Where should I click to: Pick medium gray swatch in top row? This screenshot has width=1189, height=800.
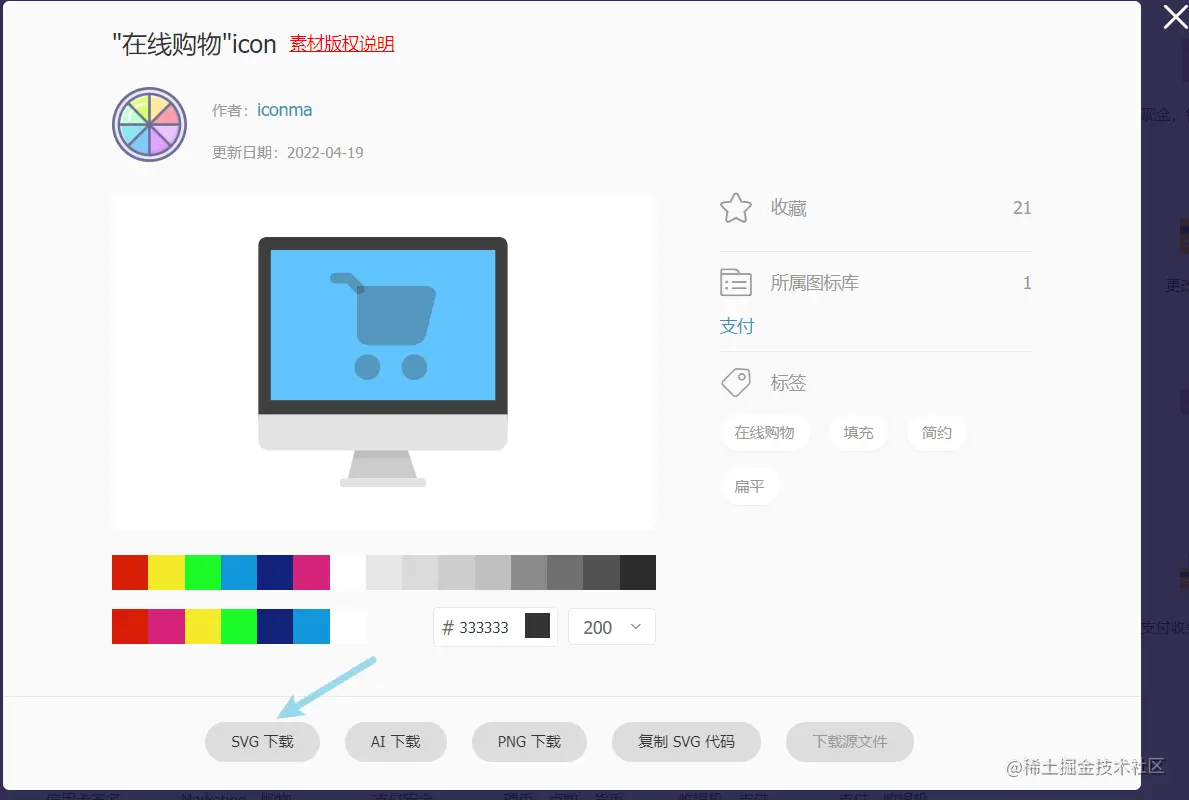click(x=529, y=573)
